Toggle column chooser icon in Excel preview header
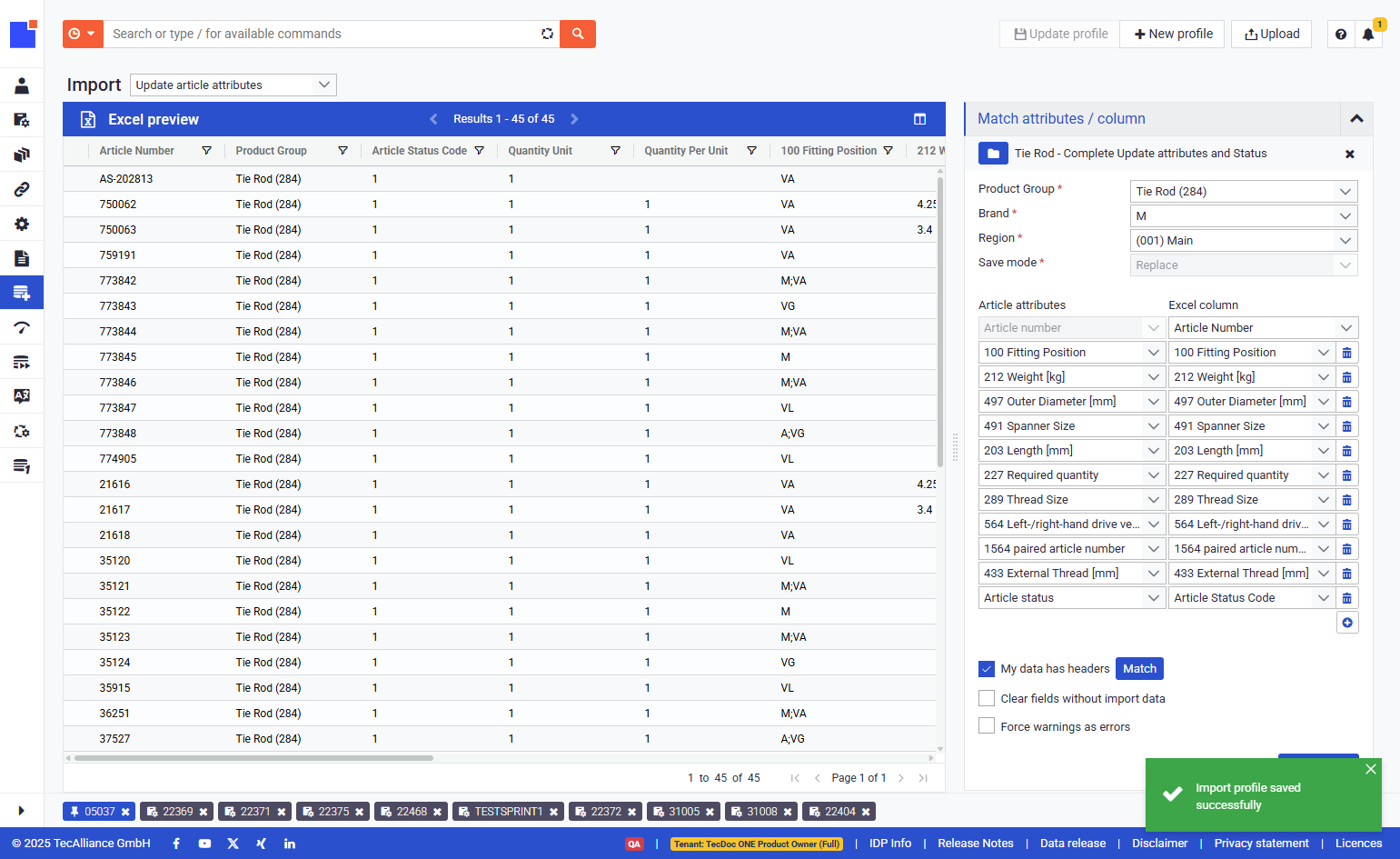The height and width of the screenshot is (859, 1400). [919, 119]
